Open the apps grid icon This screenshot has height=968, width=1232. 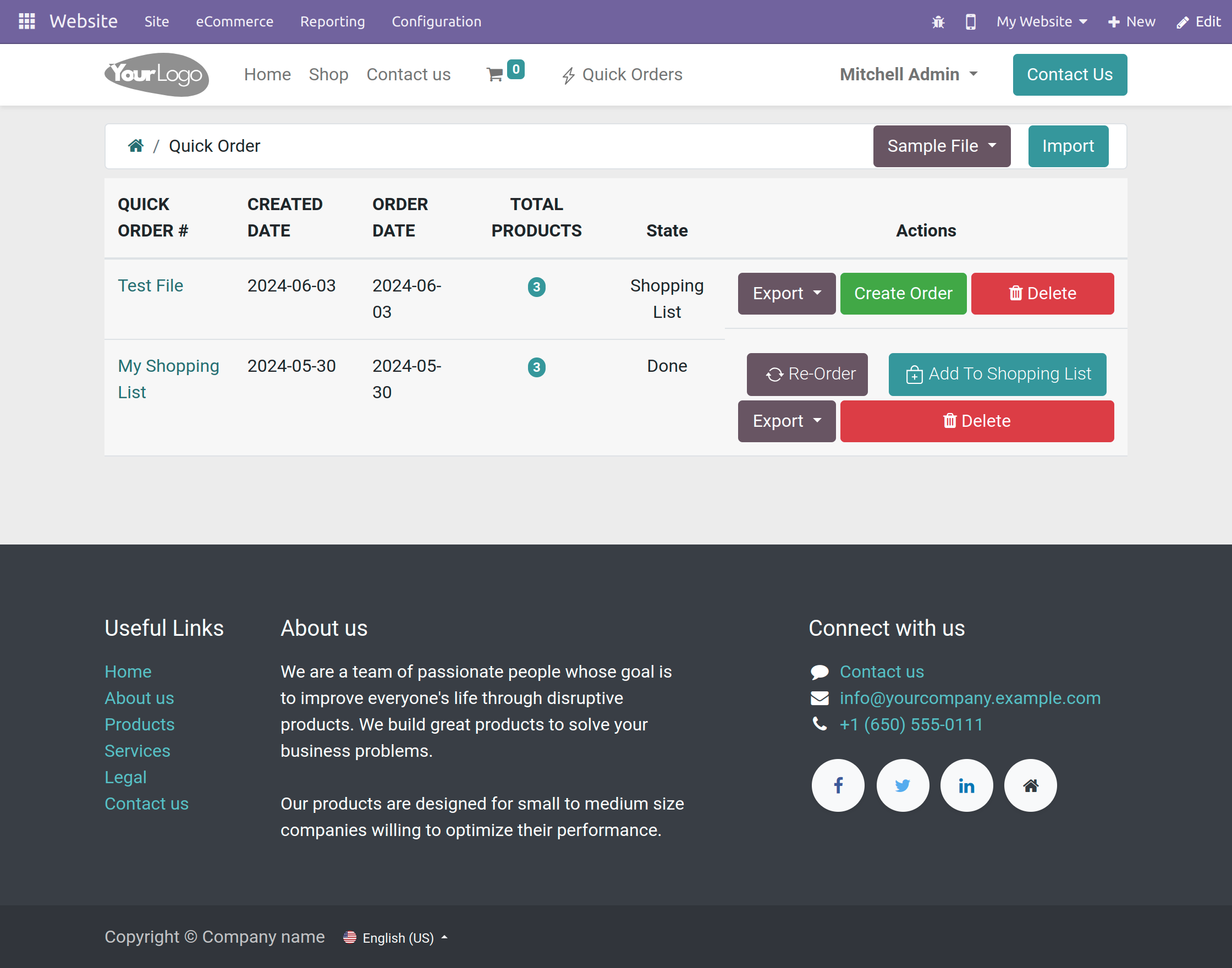(x=26, y=21)
